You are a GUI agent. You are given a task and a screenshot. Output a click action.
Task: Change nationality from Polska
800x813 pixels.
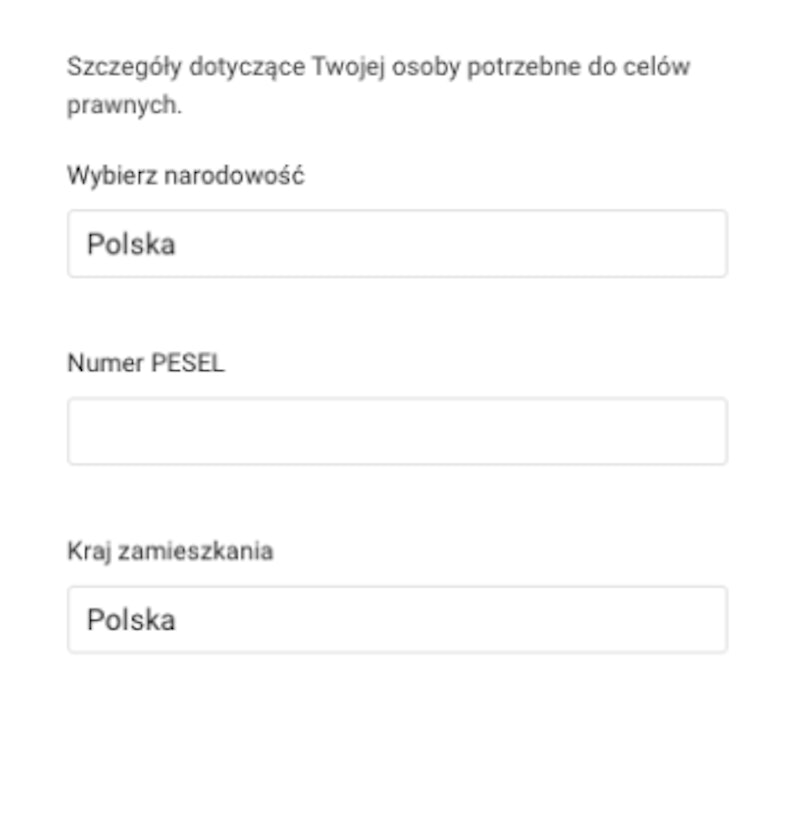coord(397,244)
